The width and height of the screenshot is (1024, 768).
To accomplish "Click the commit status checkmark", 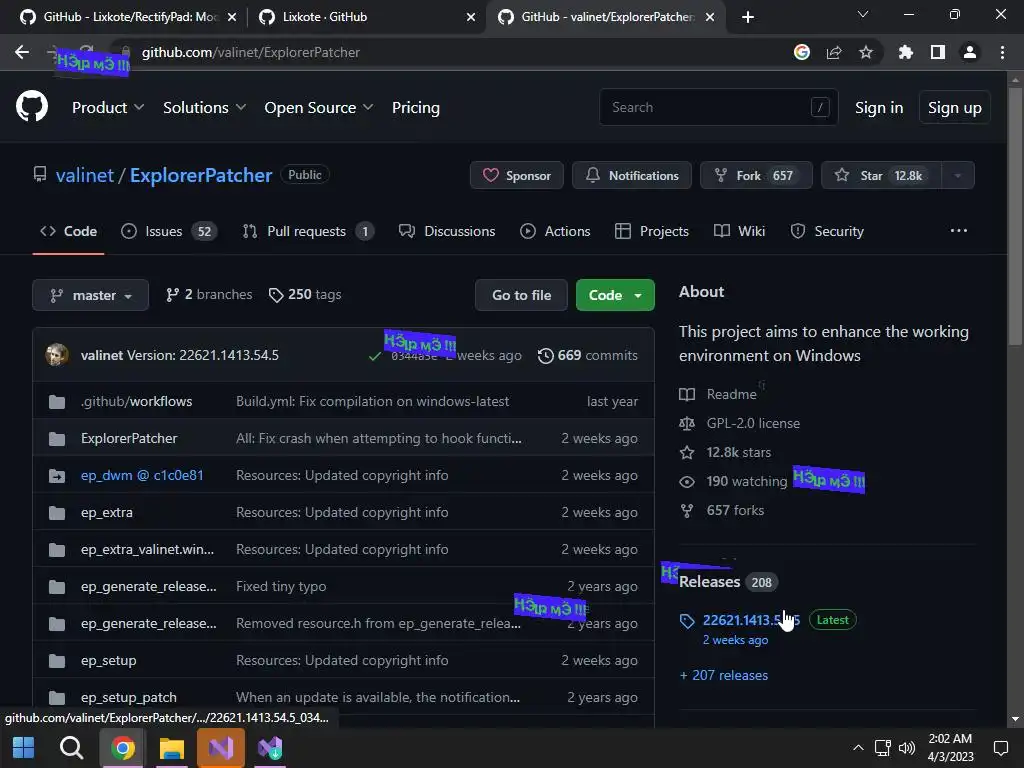I will tap(375, 356).
